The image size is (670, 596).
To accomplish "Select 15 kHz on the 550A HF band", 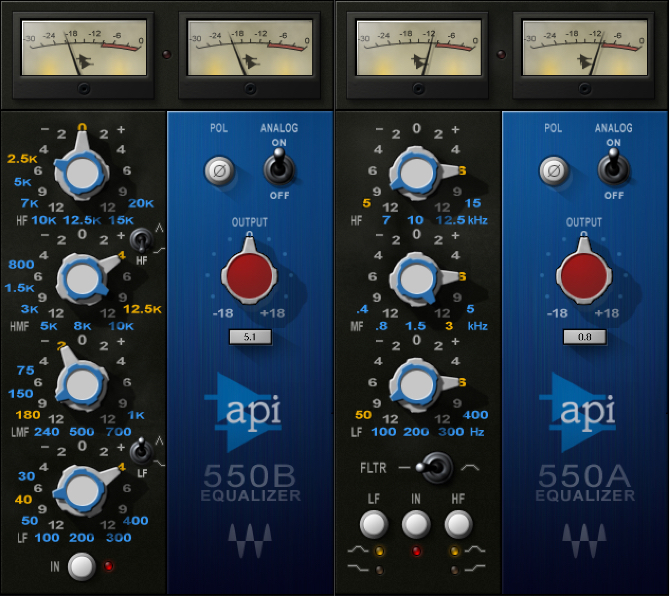I will [x=473, y=203].
